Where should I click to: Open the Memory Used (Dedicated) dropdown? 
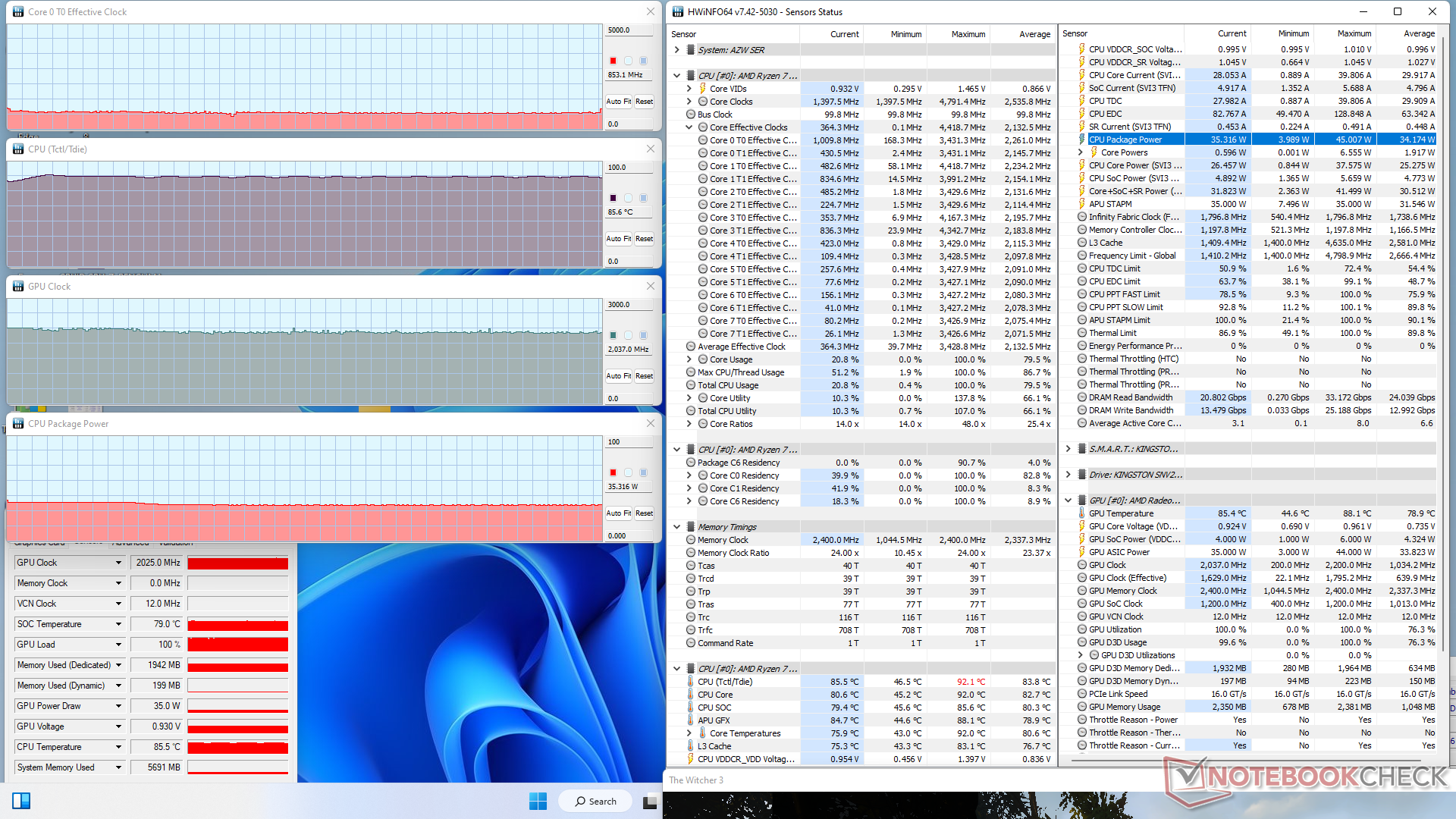click(x=118, y=665)
